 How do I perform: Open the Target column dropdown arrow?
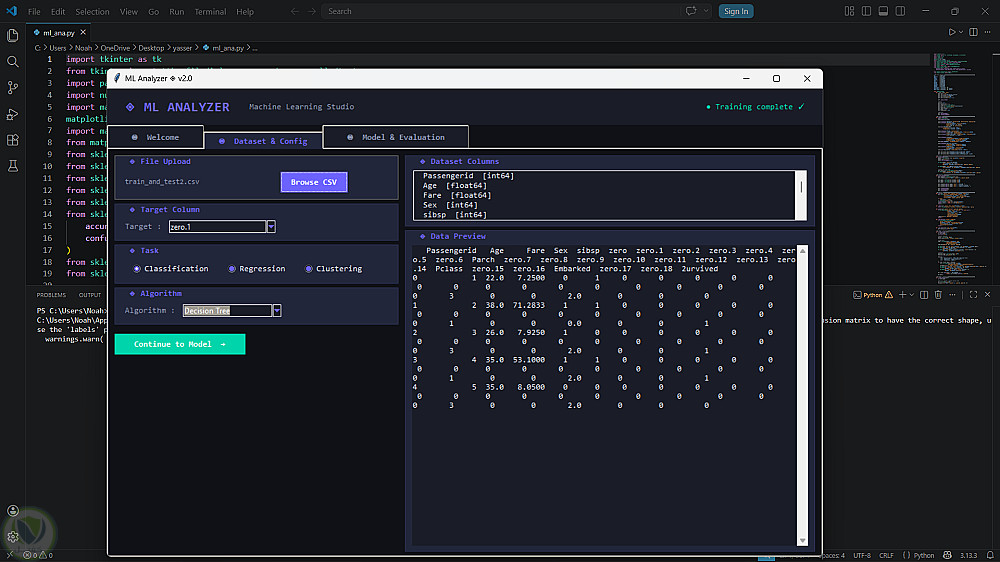[271, 226]
